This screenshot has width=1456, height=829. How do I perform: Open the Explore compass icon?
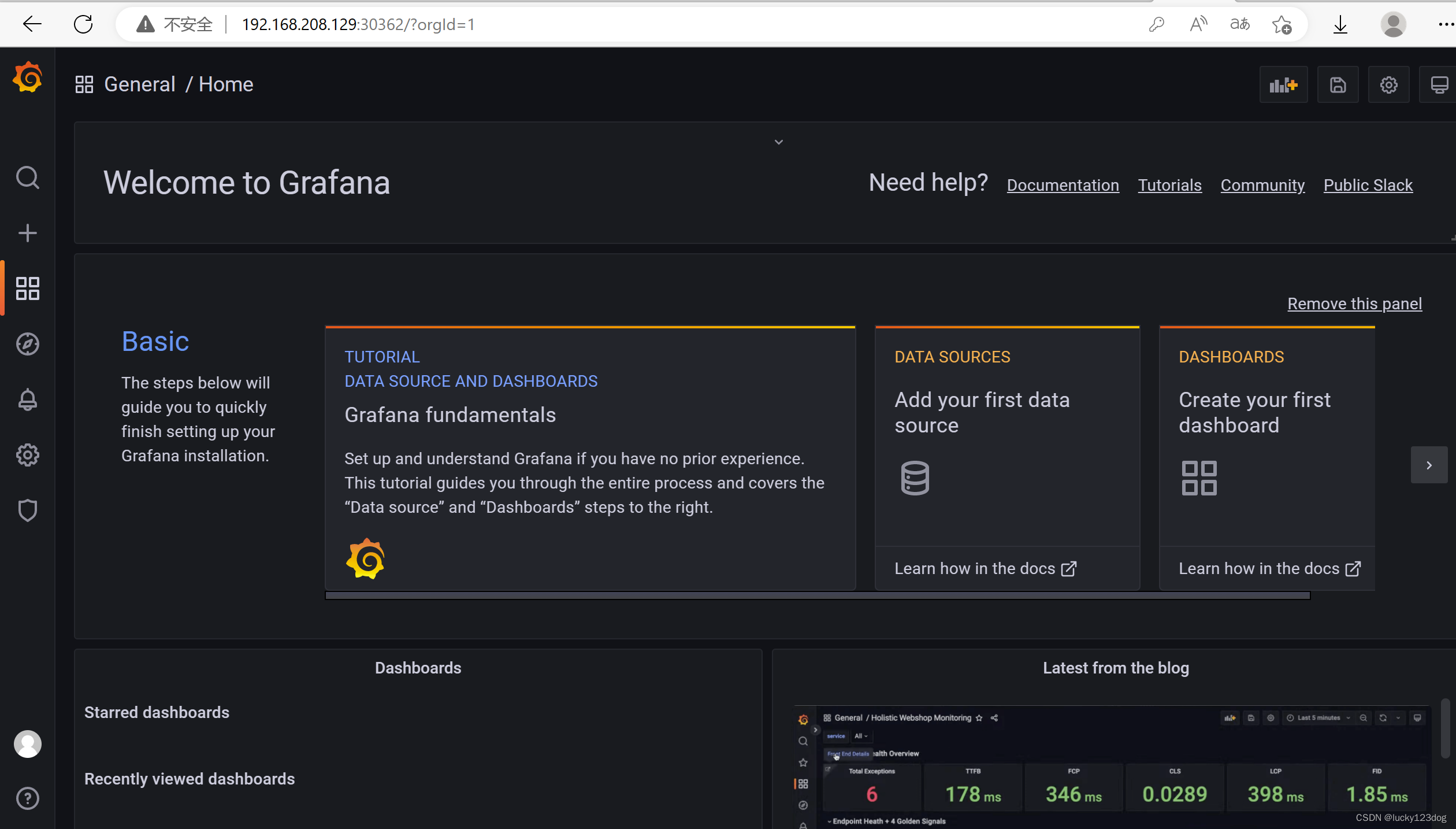click(x=28, y=344)
